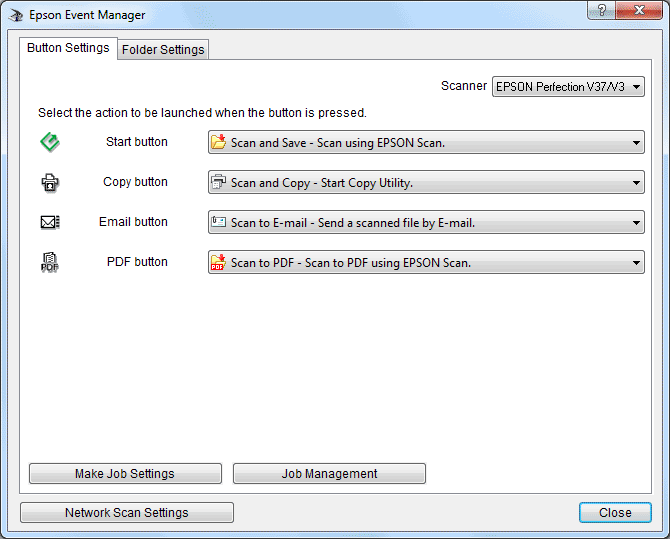The height and width of the screenshot is (539, 670).
Task: Click the Copy button printer icon
Action: pyautogui.click(x=49, y=183)
